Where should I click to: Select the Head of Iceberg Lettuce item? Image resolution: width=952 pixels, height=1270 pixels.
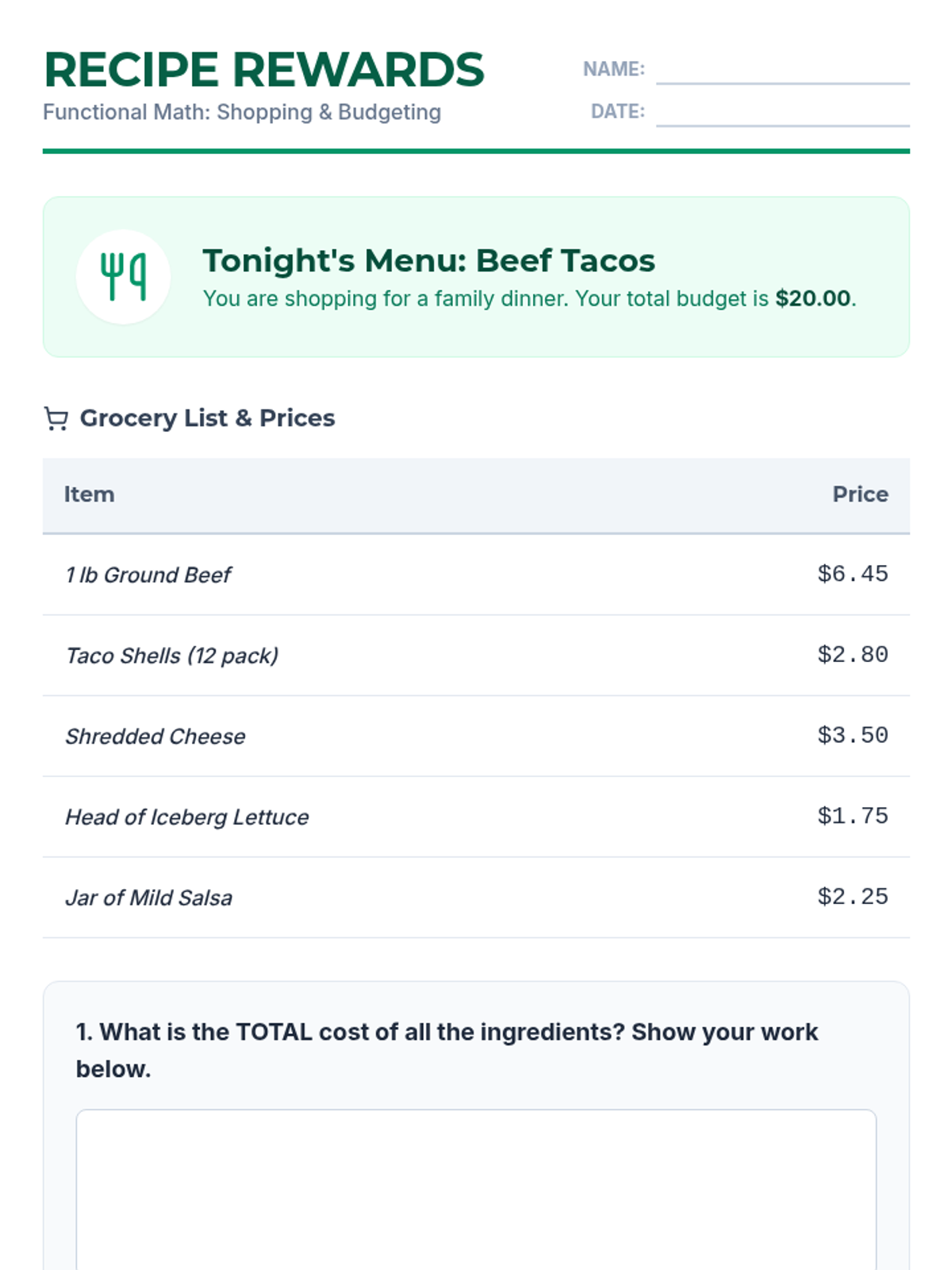coord(187,817)
